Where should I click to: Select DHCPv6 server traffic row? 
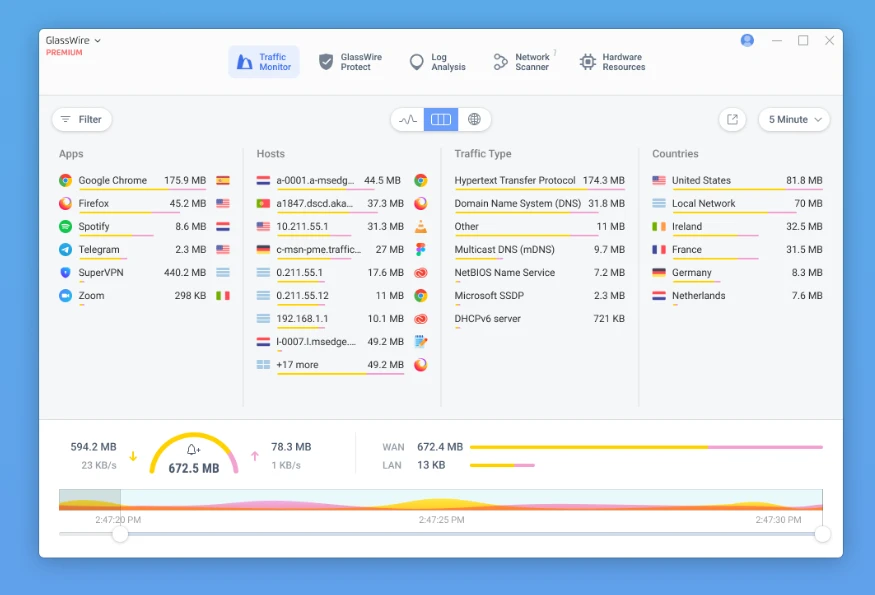539,319
